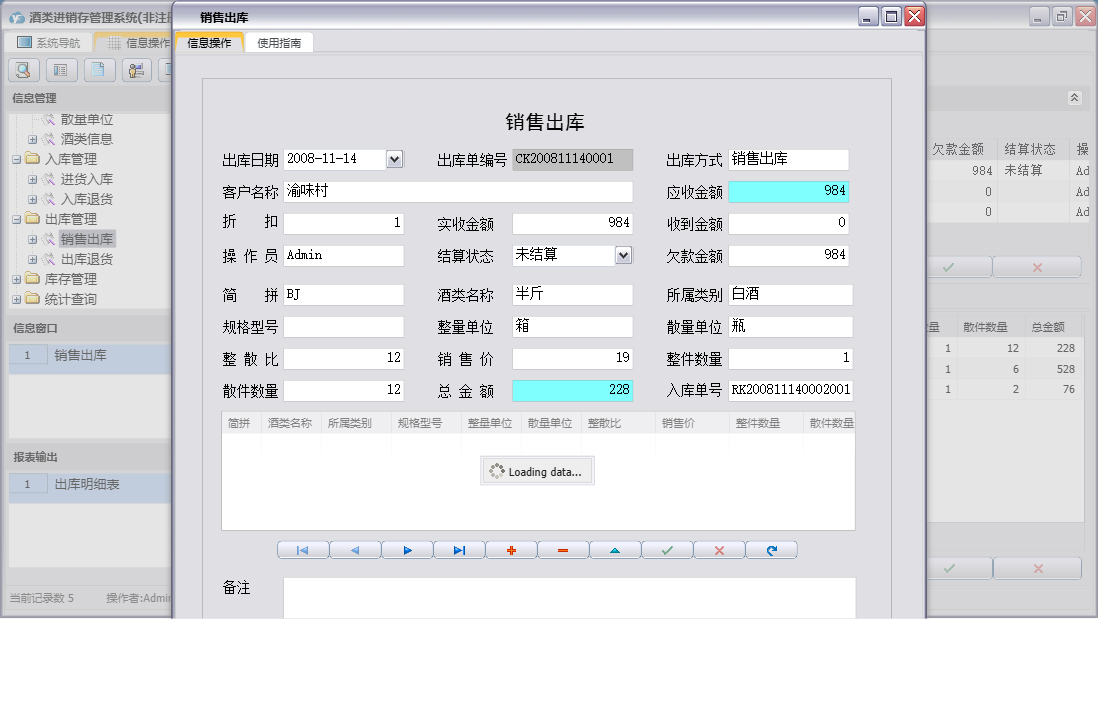Click the red plus icon to add a record
Image resolution: width=1098 pixels, height=705 pixels.
511,549
